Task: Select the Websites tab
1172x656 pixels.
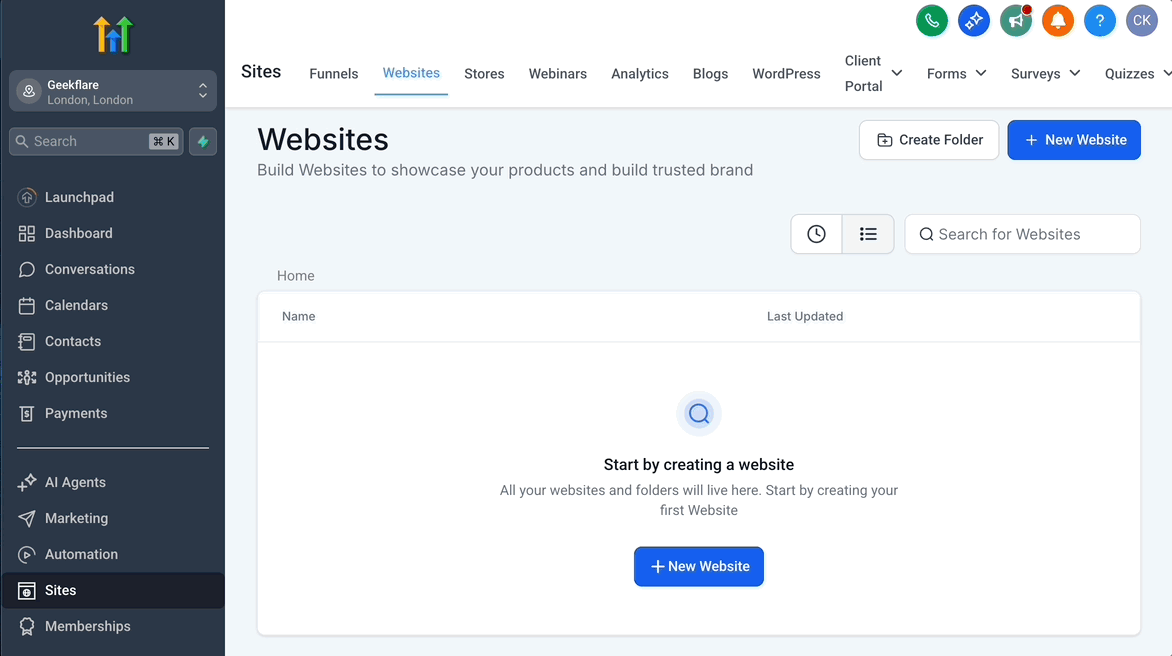Action: point(411,73)
